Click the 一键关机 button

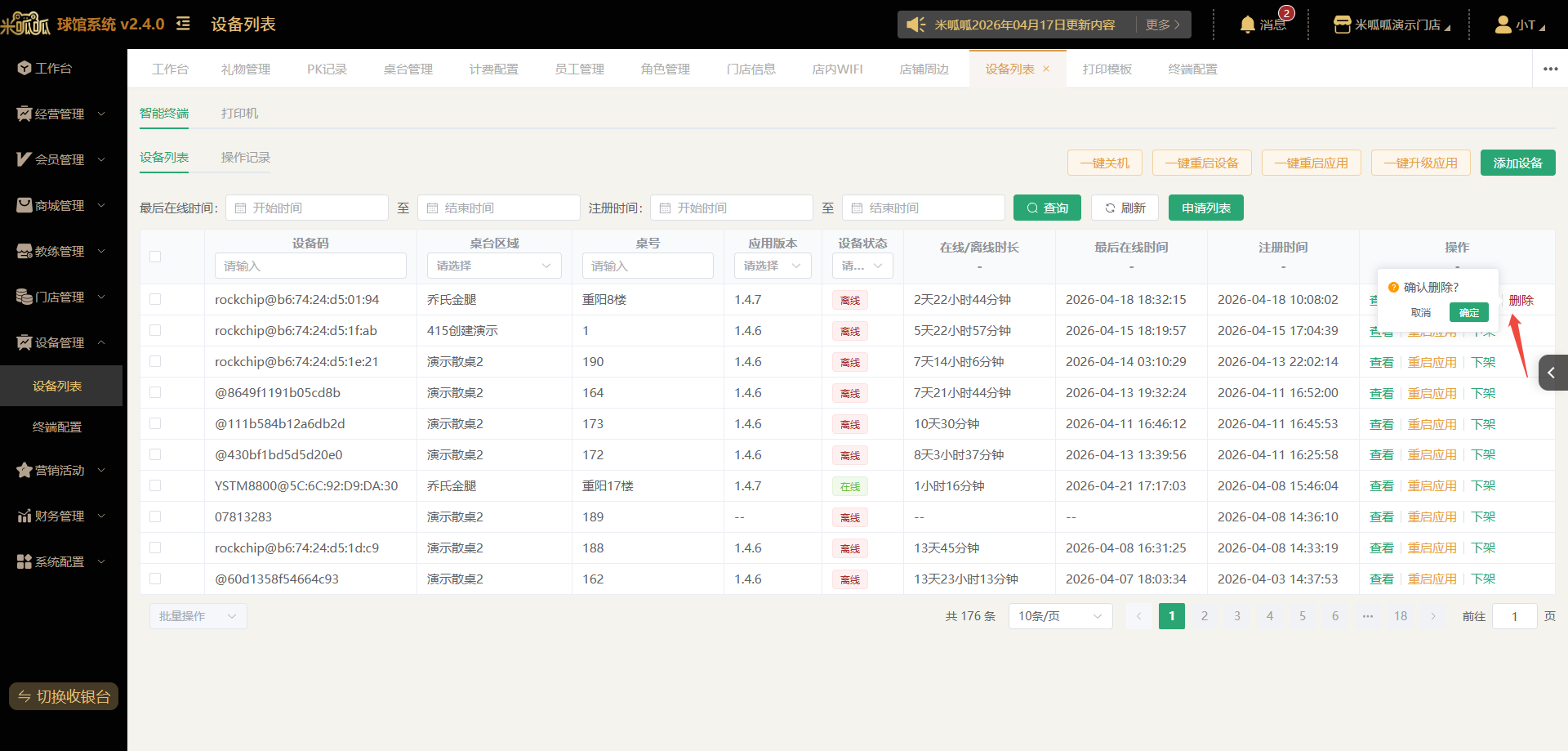pyautogui.click(x=1105, y=163)
